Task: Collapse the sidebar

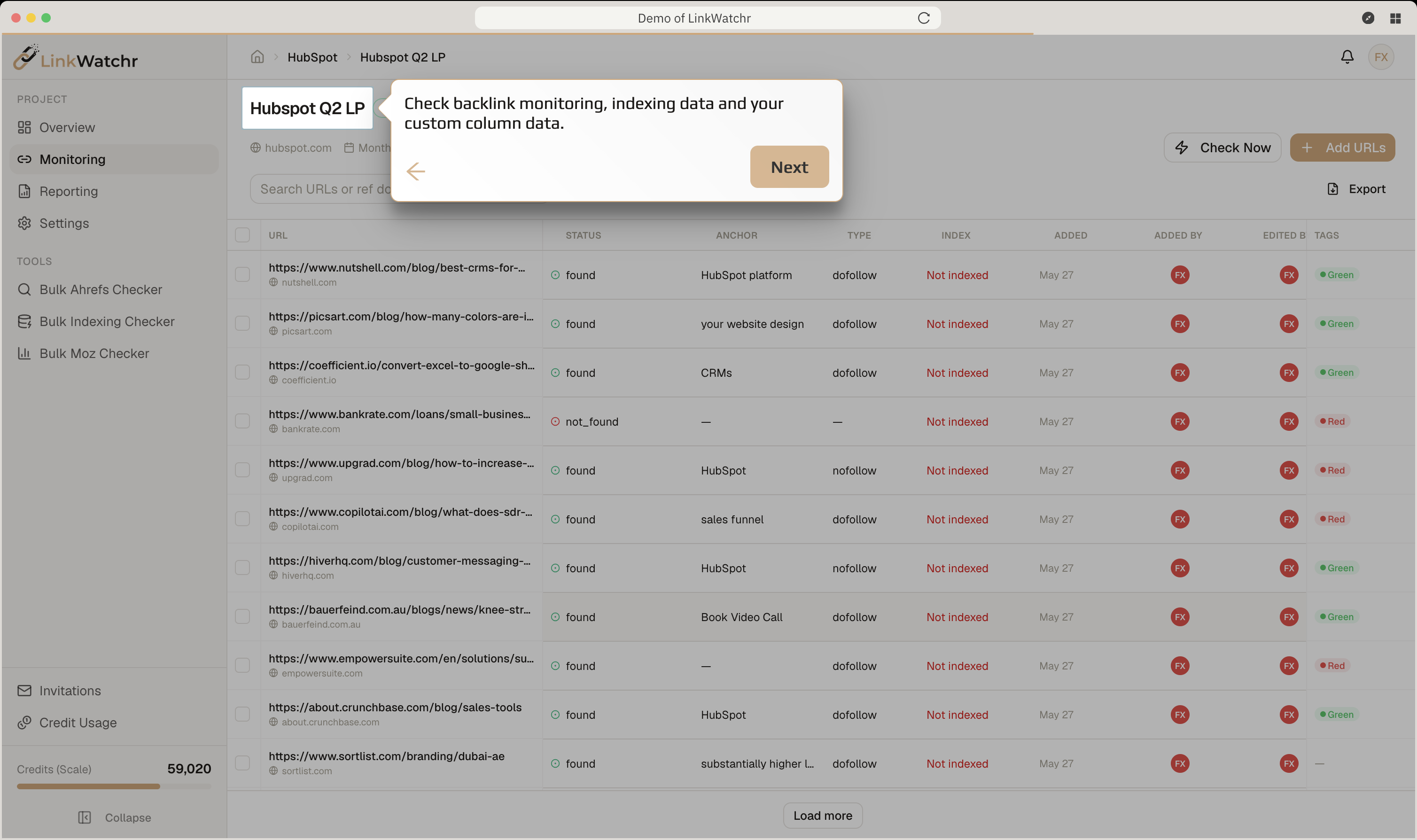Action: (x=114, y=817)
